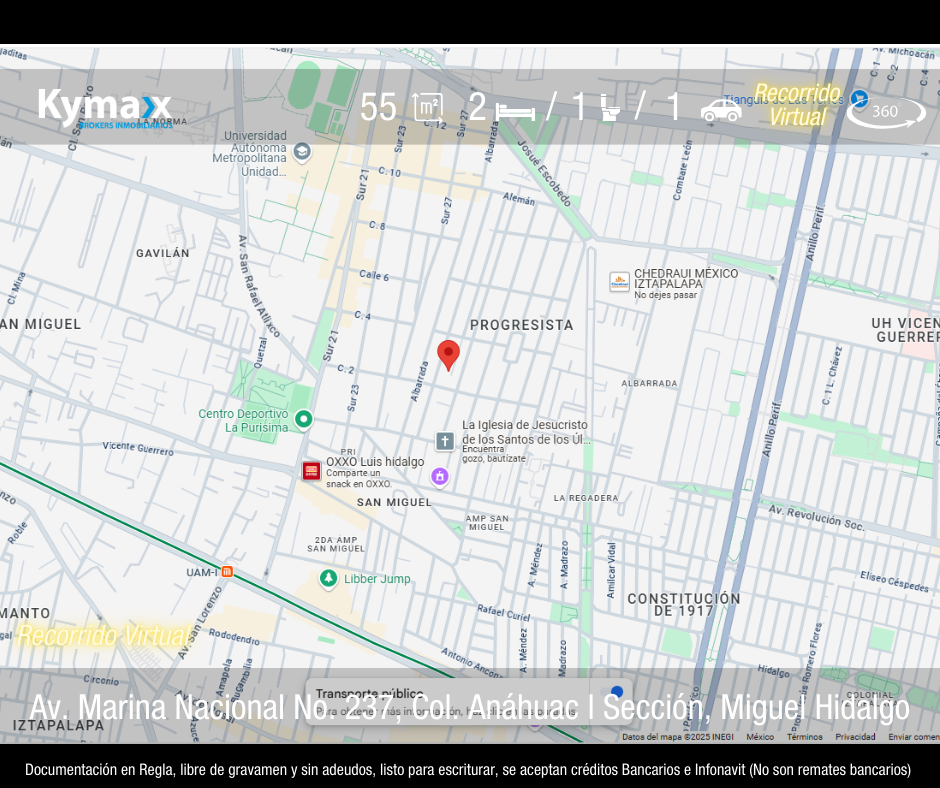Select the OXXO Luis hidalgo store icon
The height and width of the screenshot is (788, 940).
(x=311, y=471)
